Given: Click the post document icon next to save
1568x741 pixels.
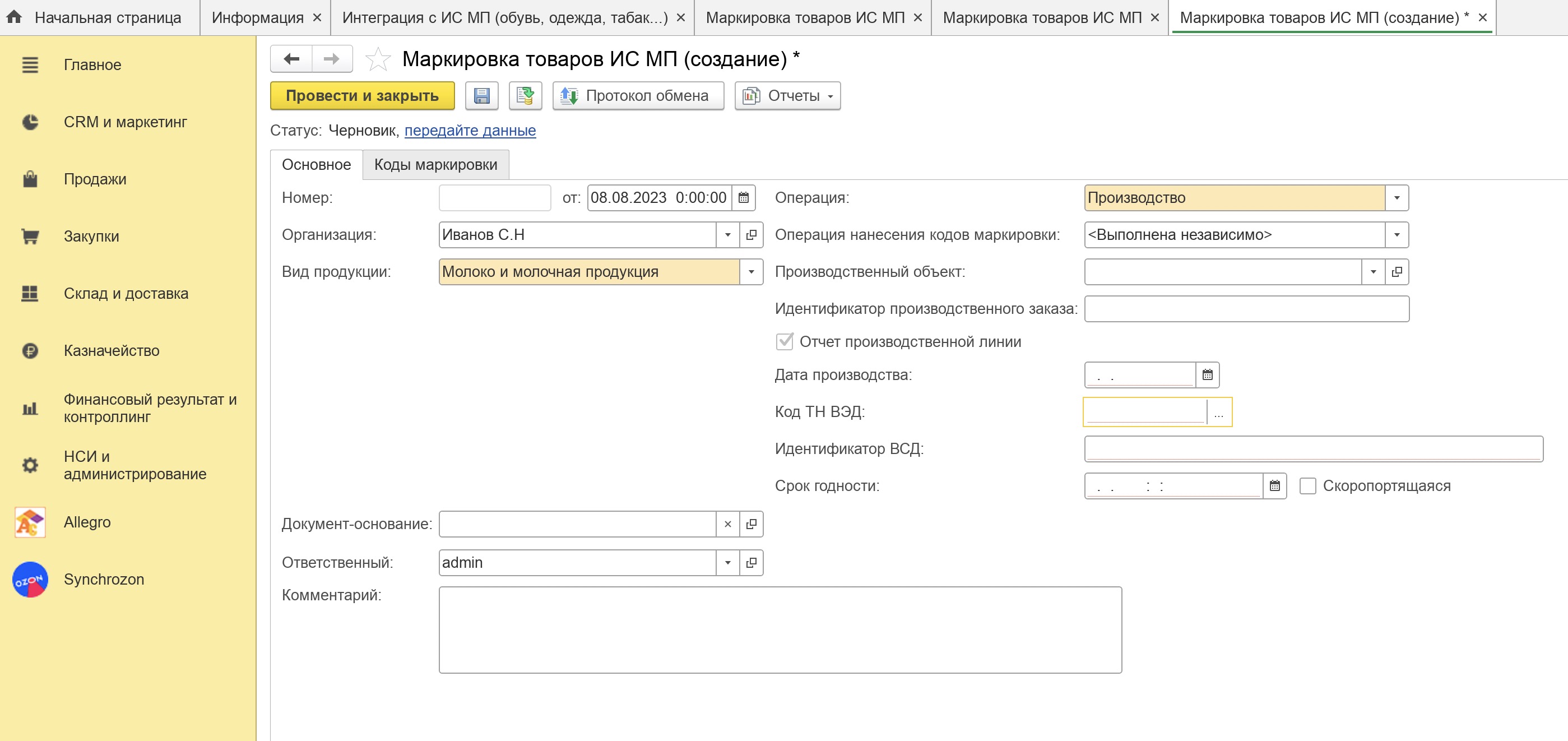Looking at the screenshot, I should (525, 96).
